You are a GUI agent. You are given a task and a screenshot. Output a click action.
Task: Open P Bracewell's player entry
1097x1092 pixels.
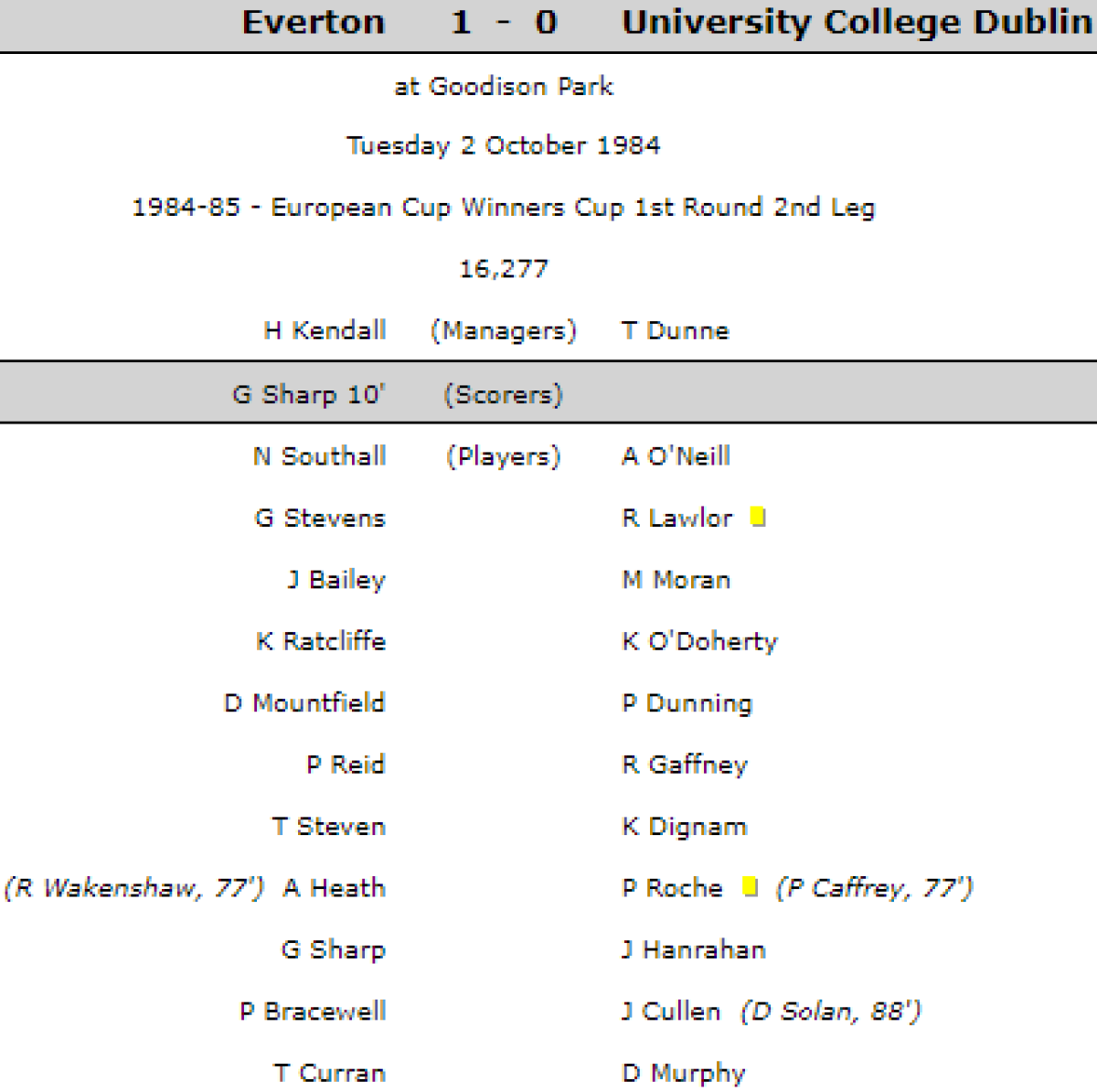tap(313, 1012)
